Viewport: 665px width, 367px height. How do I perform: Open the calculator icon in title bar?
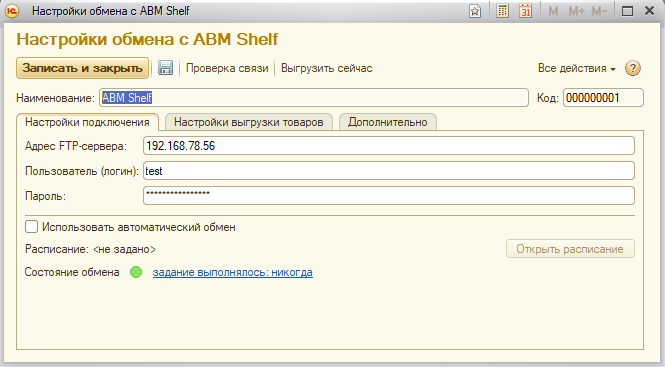tap(502, 11)
